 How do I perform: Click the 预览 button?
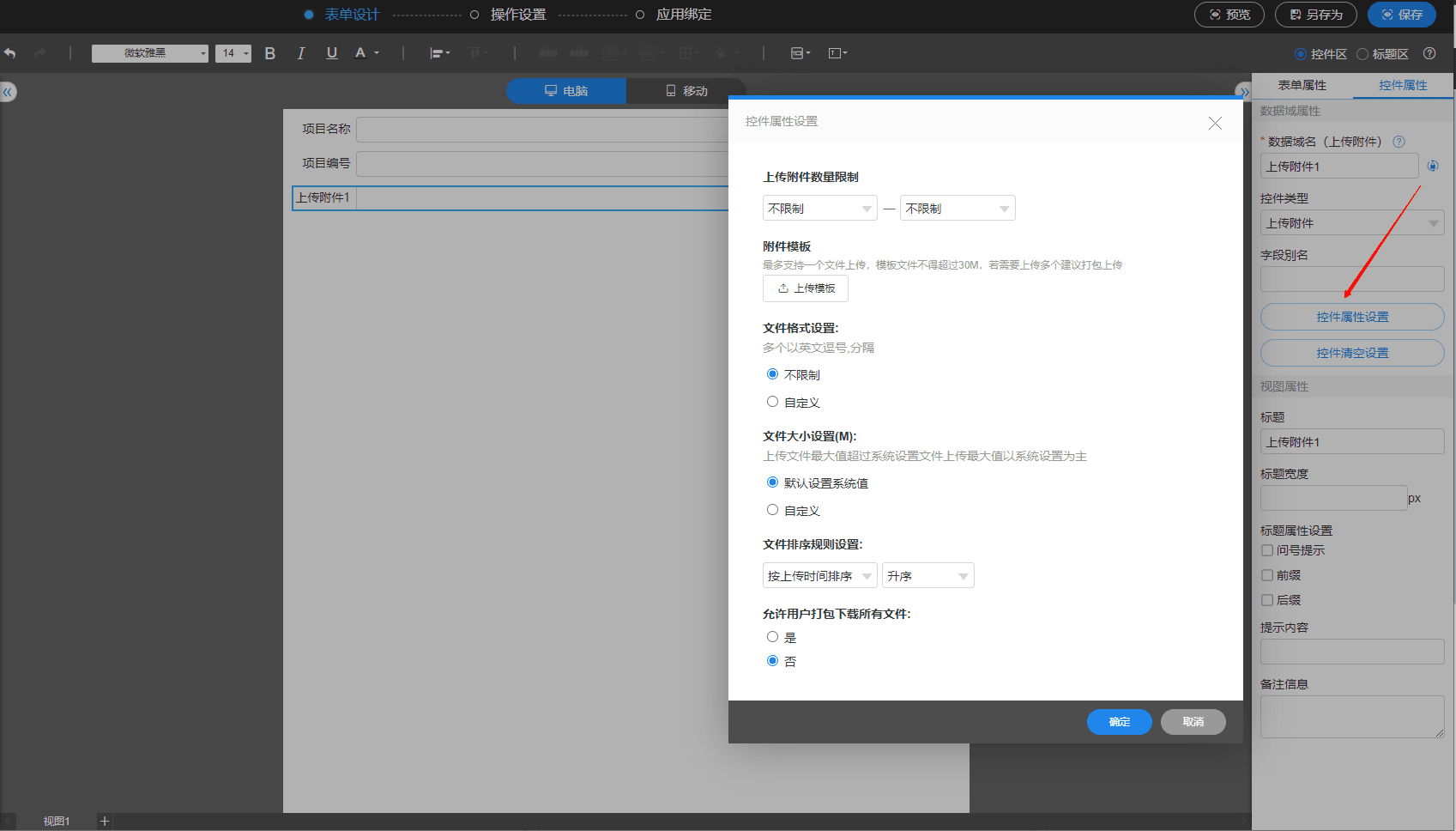[1229, 15]
